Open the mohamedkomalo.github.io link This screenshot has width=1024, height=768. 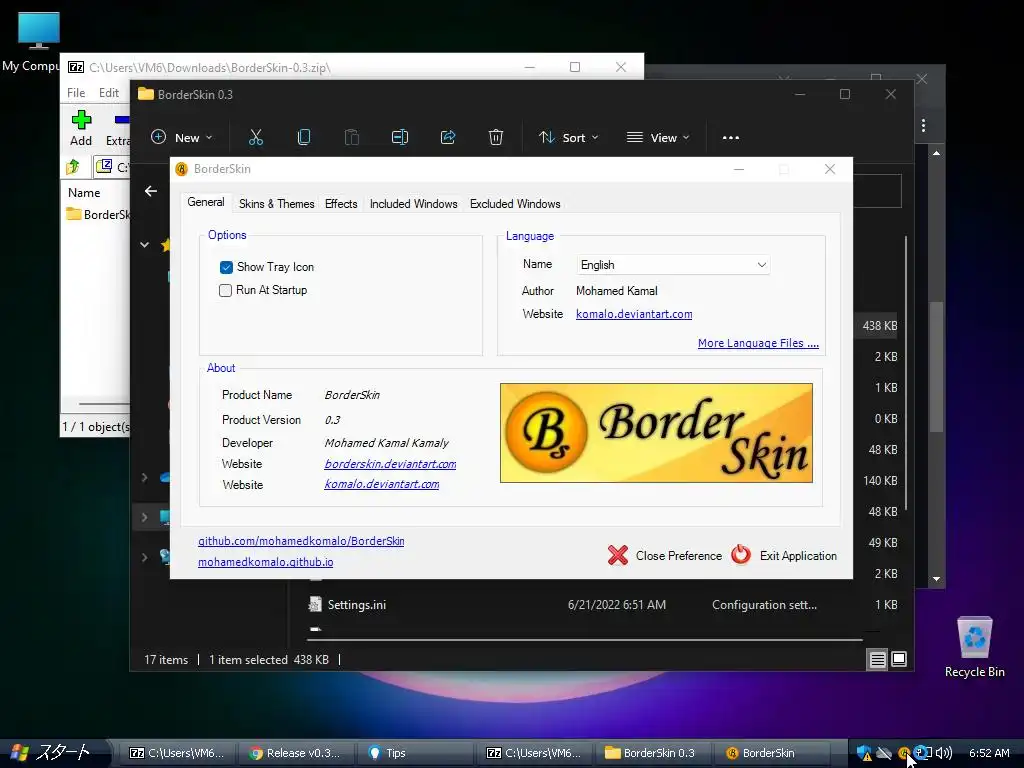tap(265, 562)
